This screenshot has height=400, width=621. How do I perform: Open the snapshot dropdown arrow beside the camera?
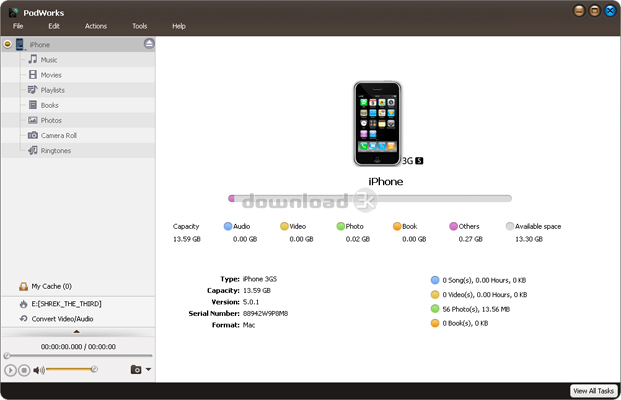[x=149, y=370]
